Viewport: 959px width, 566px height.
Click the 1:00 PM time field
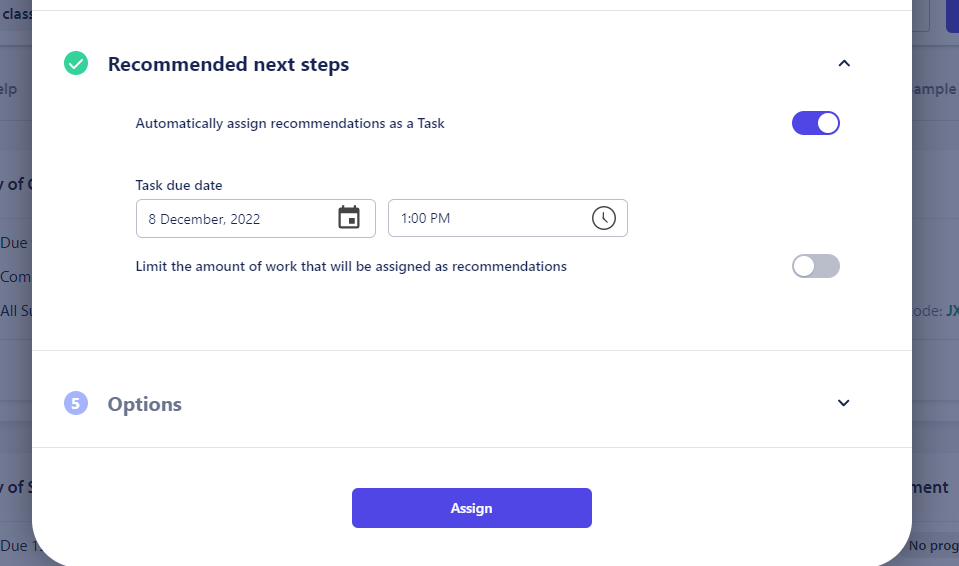(x=485, y=218)
